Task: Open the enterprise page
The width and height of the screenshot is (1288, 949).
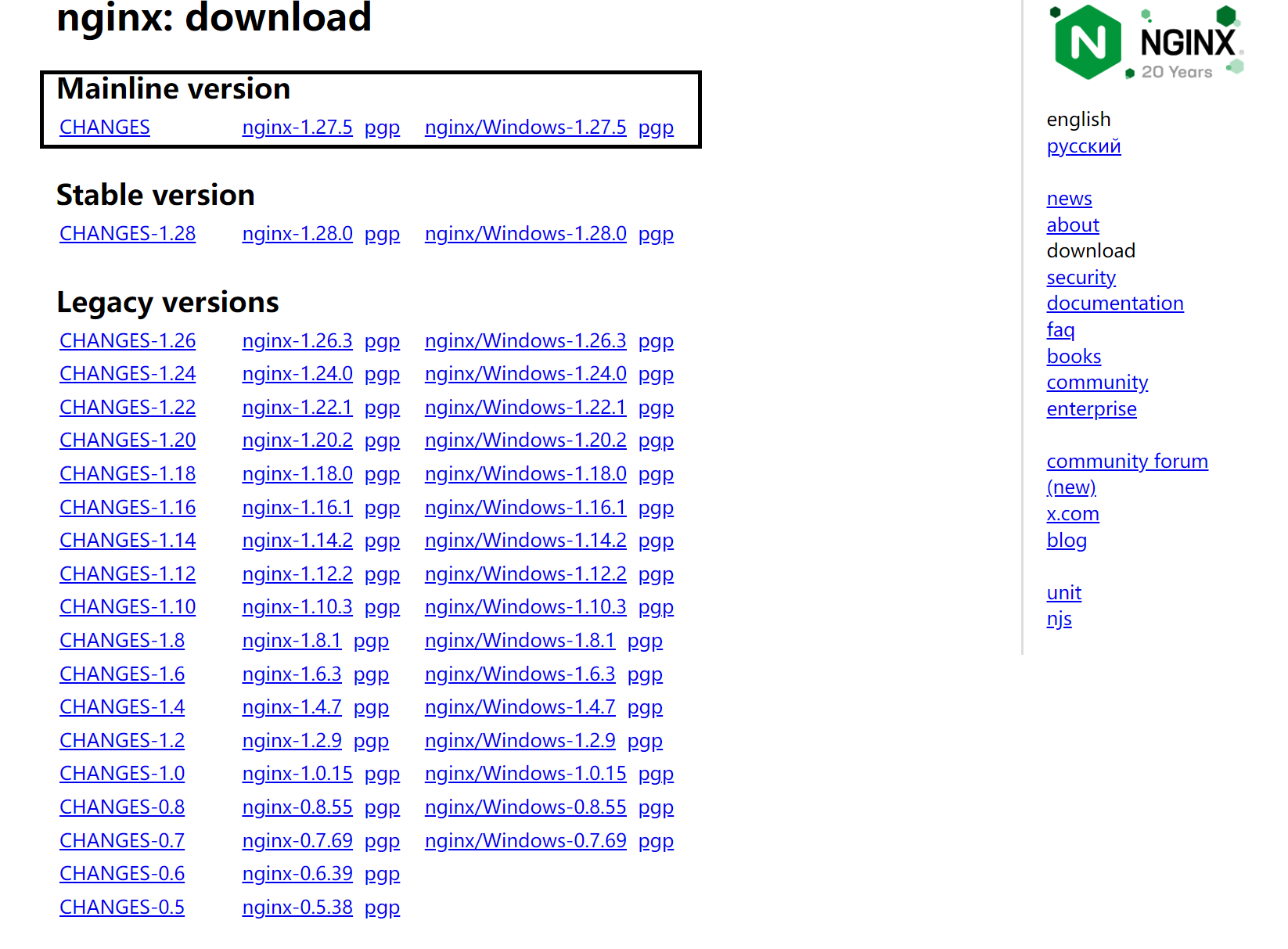Action: point(1092,409)
